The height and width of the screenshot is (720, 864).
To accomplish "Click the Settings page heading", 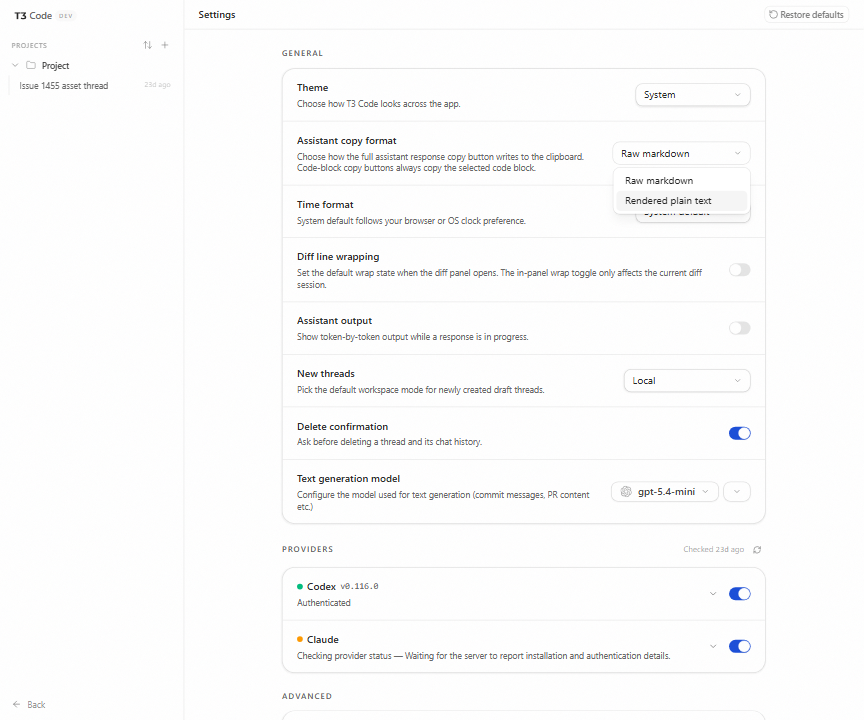I will coord(217,14).
